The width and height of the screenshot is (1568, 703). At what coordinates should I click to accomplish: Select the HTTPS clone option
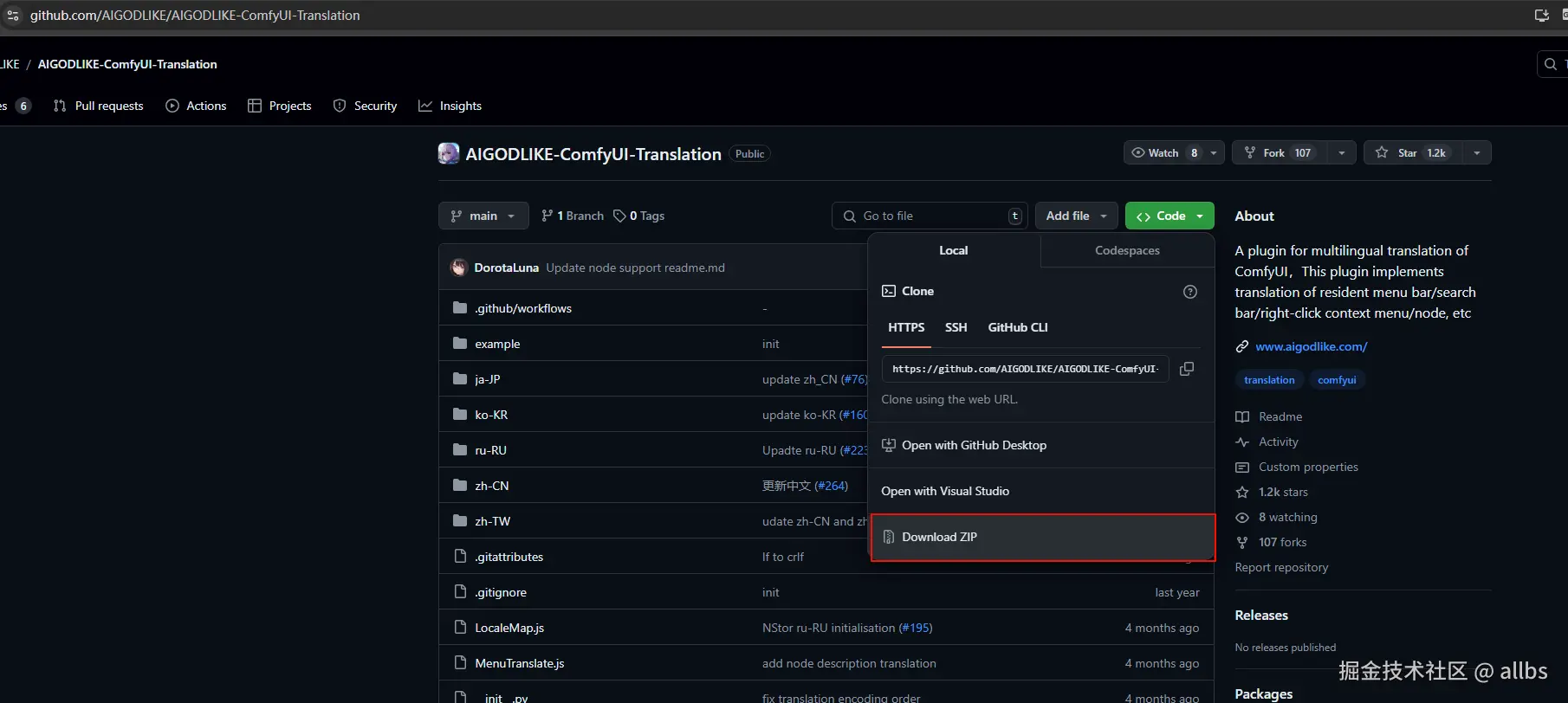point(906,327)
